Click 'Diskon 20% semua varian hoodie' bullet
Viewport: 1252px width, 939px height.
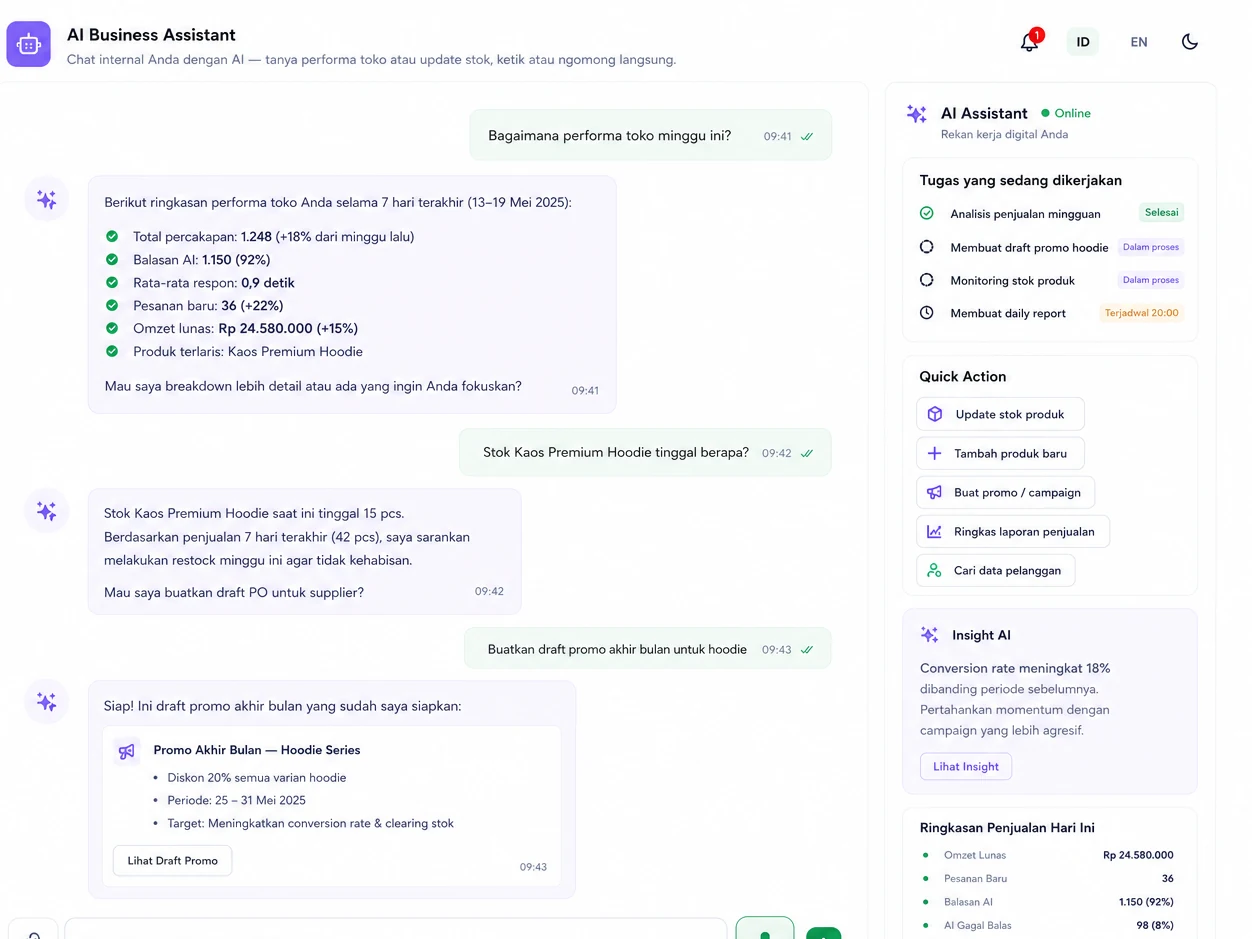click(x=257, y=778)
